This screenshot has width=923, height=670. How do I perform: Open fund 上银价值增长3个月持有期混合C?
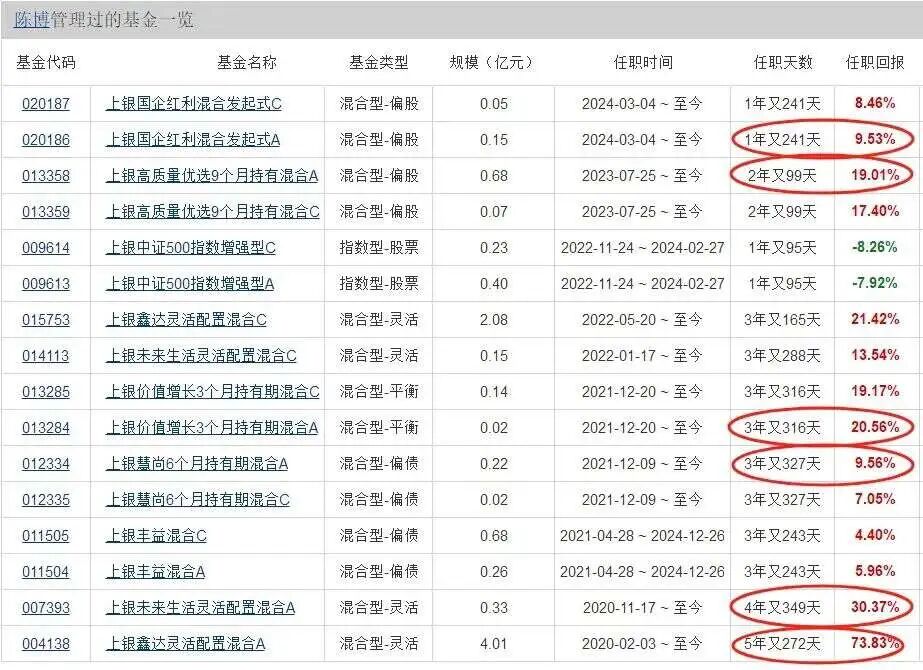coord(213,392)
